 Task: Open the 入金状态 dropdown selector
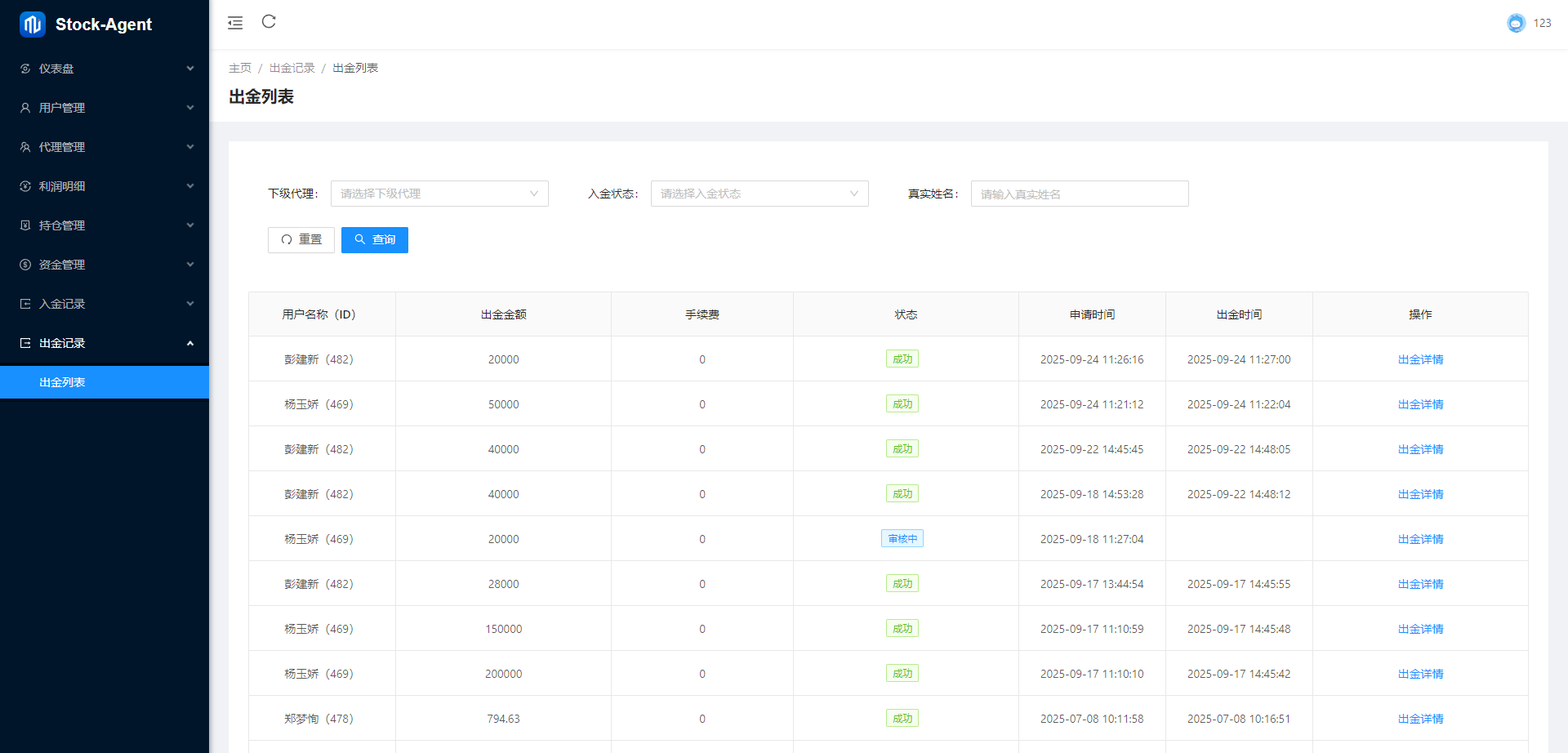coord(759,194)
